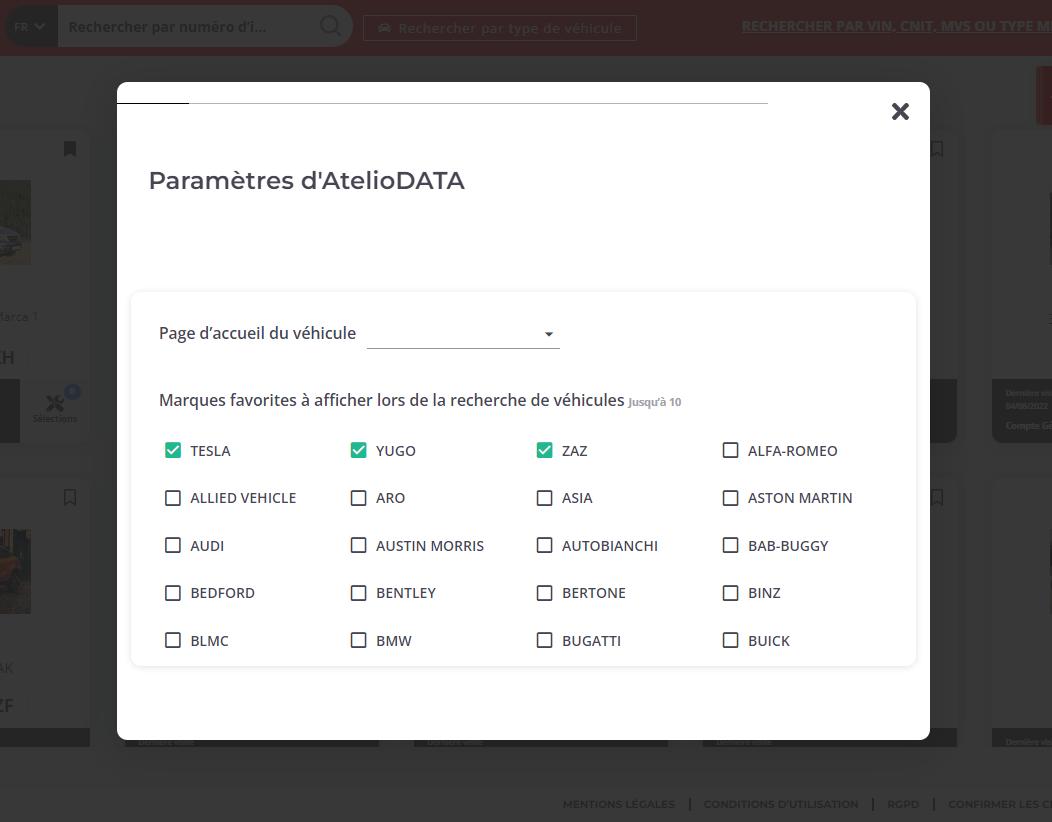
Task: Enable the BMW brand checkbox
Action: 358,640
